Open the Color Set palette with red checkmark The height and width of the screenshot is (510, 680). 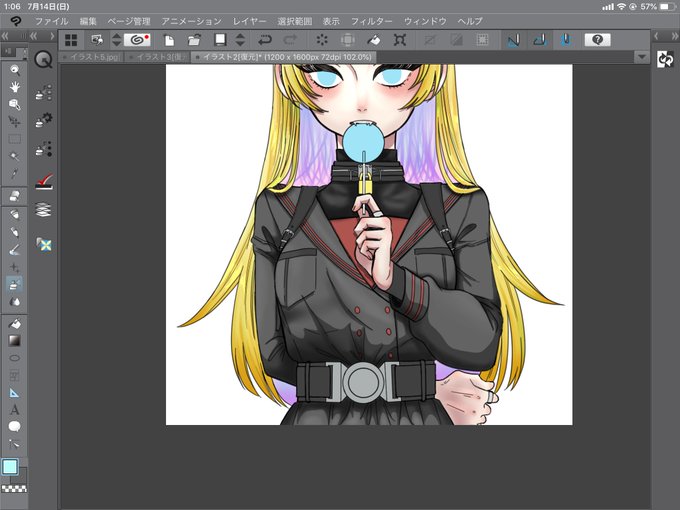[x=43, y=181]
